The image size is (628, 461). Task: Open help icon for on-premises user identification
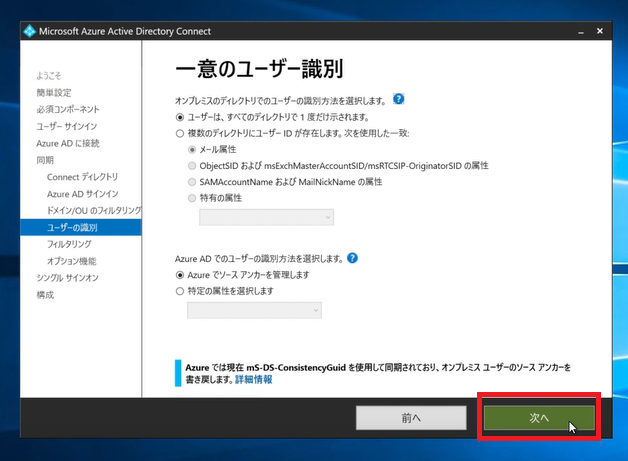point(399,99)
